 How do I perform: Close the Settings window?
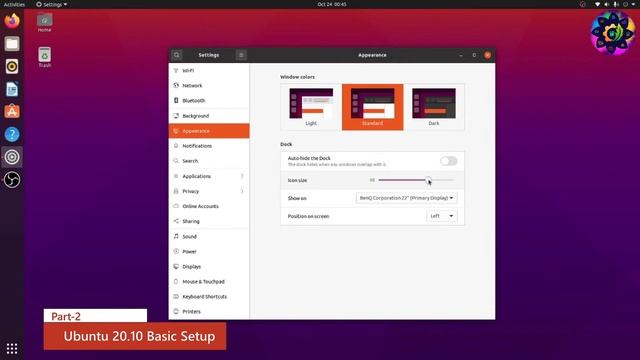click(487, 55)
